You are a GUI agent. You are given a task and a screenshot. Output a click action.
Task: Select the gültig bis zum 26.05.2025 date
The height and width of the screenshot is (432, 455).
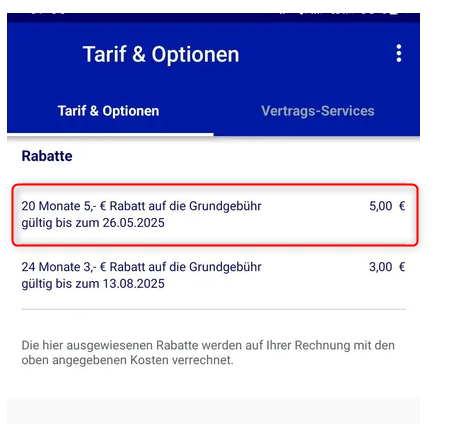click(93, 223)
